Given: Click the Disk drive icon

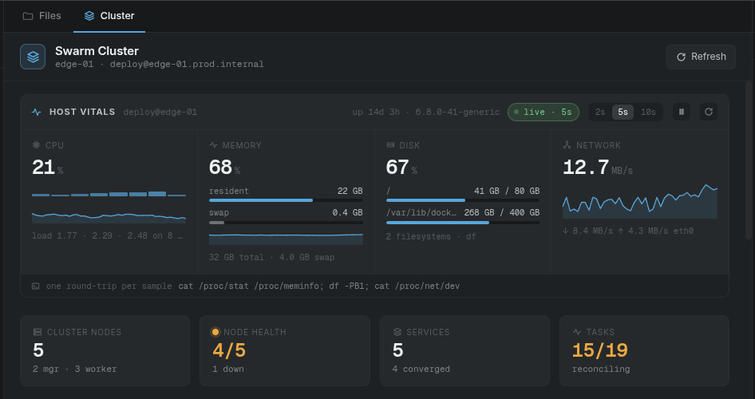Looking at the screenshot, I should pos(390,145).
